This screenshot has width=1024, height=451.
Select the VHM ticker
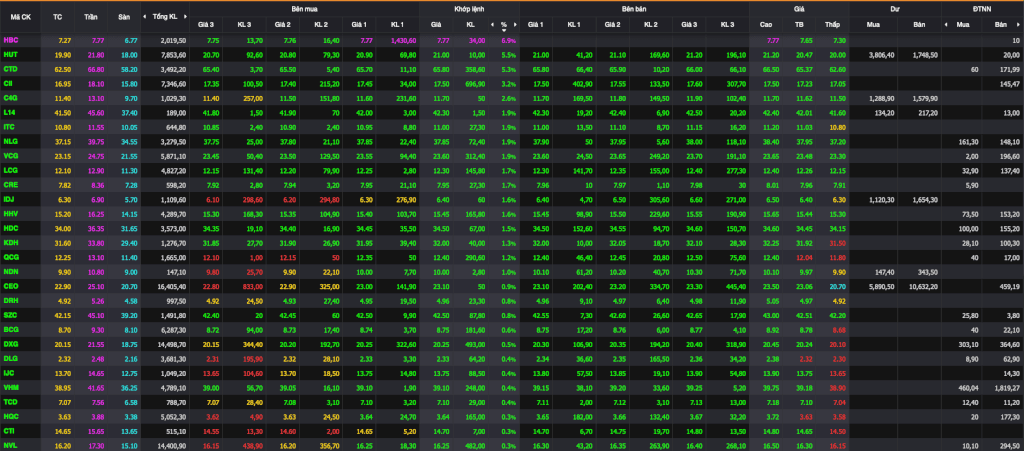pyautogui.click(x=10, y=386)
